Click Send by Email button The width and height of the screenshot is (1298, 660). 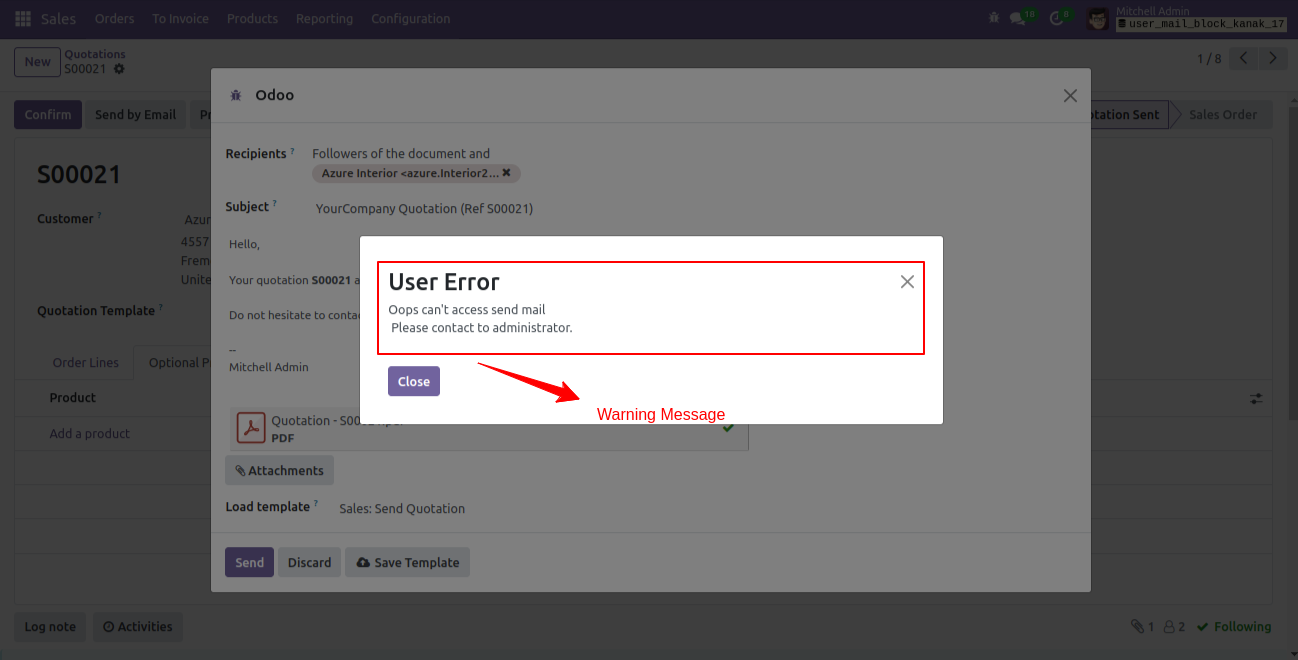click(x=135, y=114)
